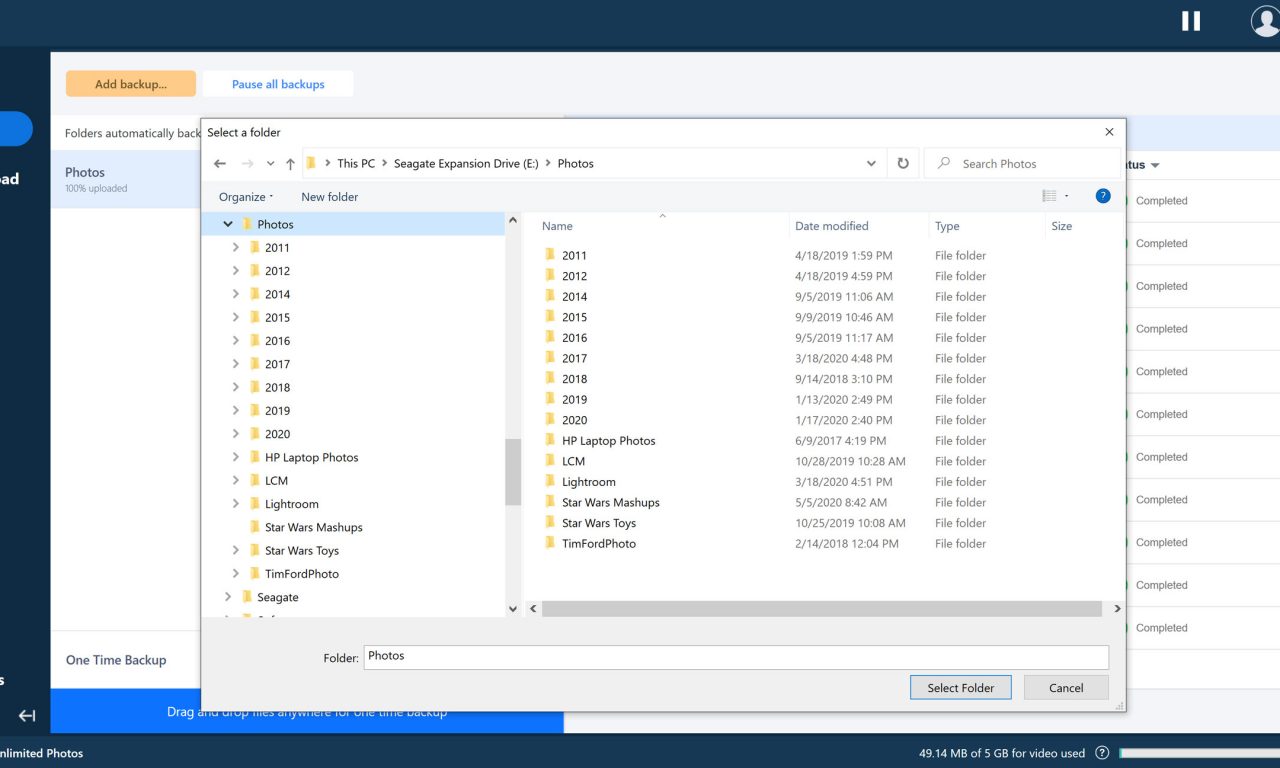Screen dimensions: 1280x768
Task: Click the Select Folder button
Action: pyautogui.click(x=960, y=688)
